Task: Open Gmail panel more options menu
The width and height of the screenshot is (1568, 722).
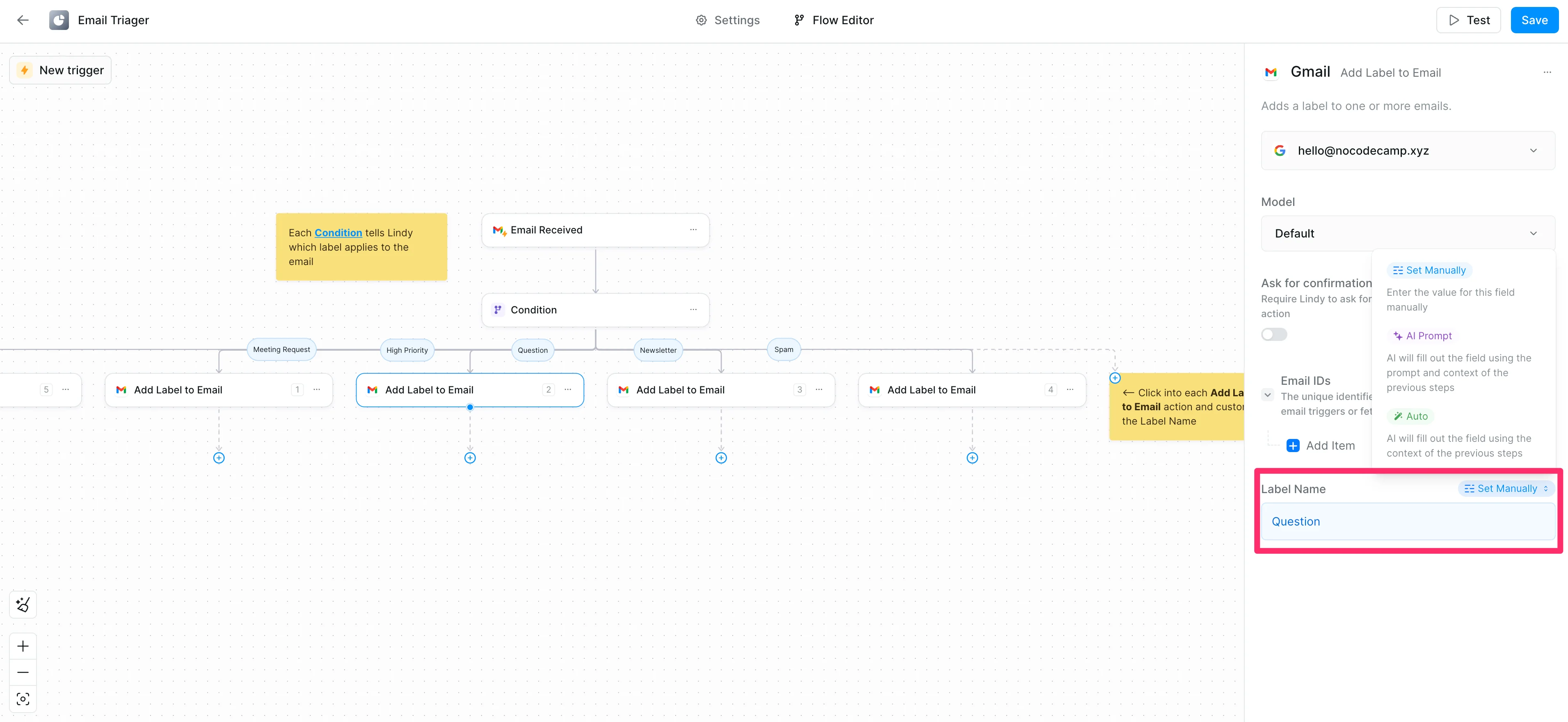Action: (x=1547, y=73)
